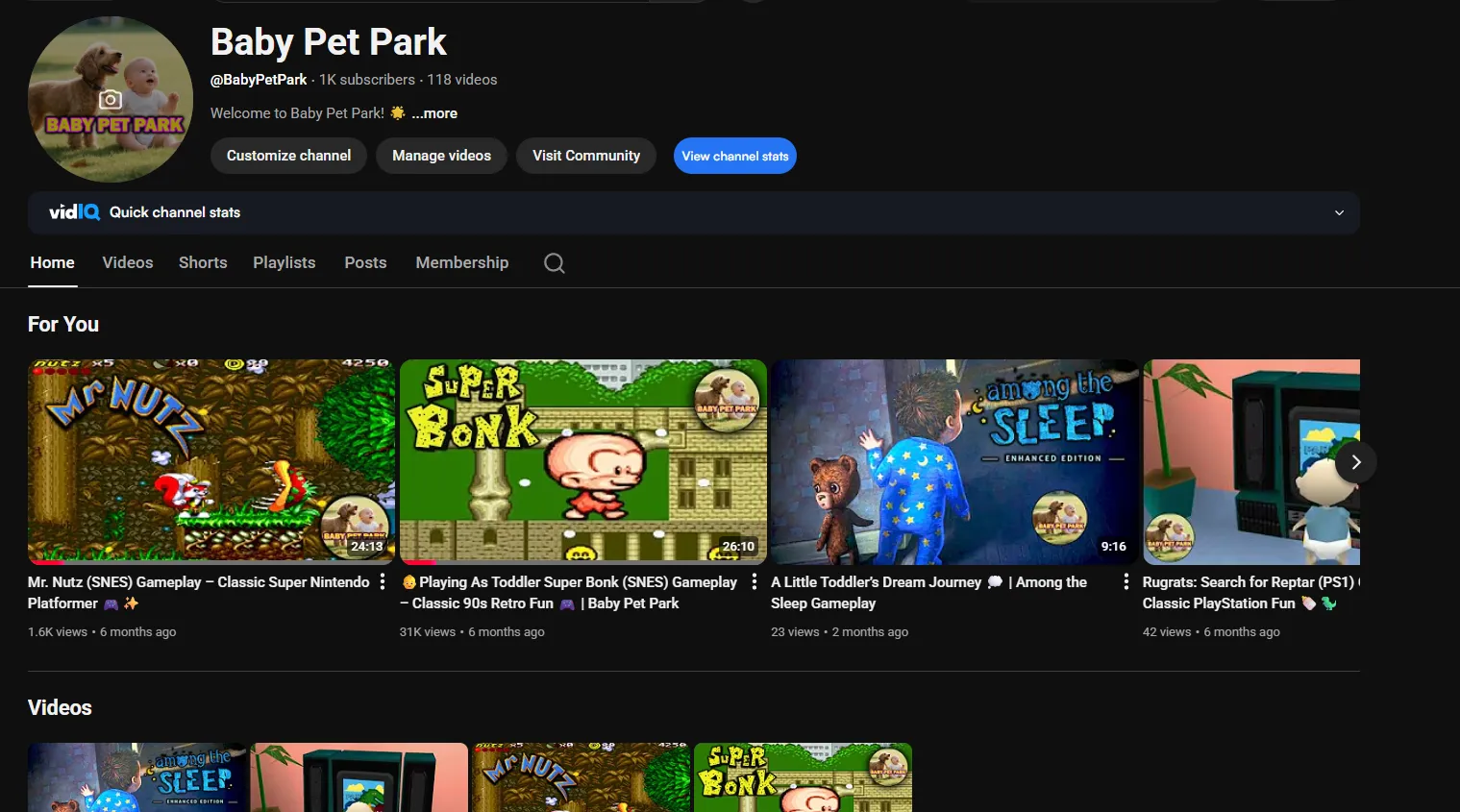Click the 118 videos count

tap(462, 80)
